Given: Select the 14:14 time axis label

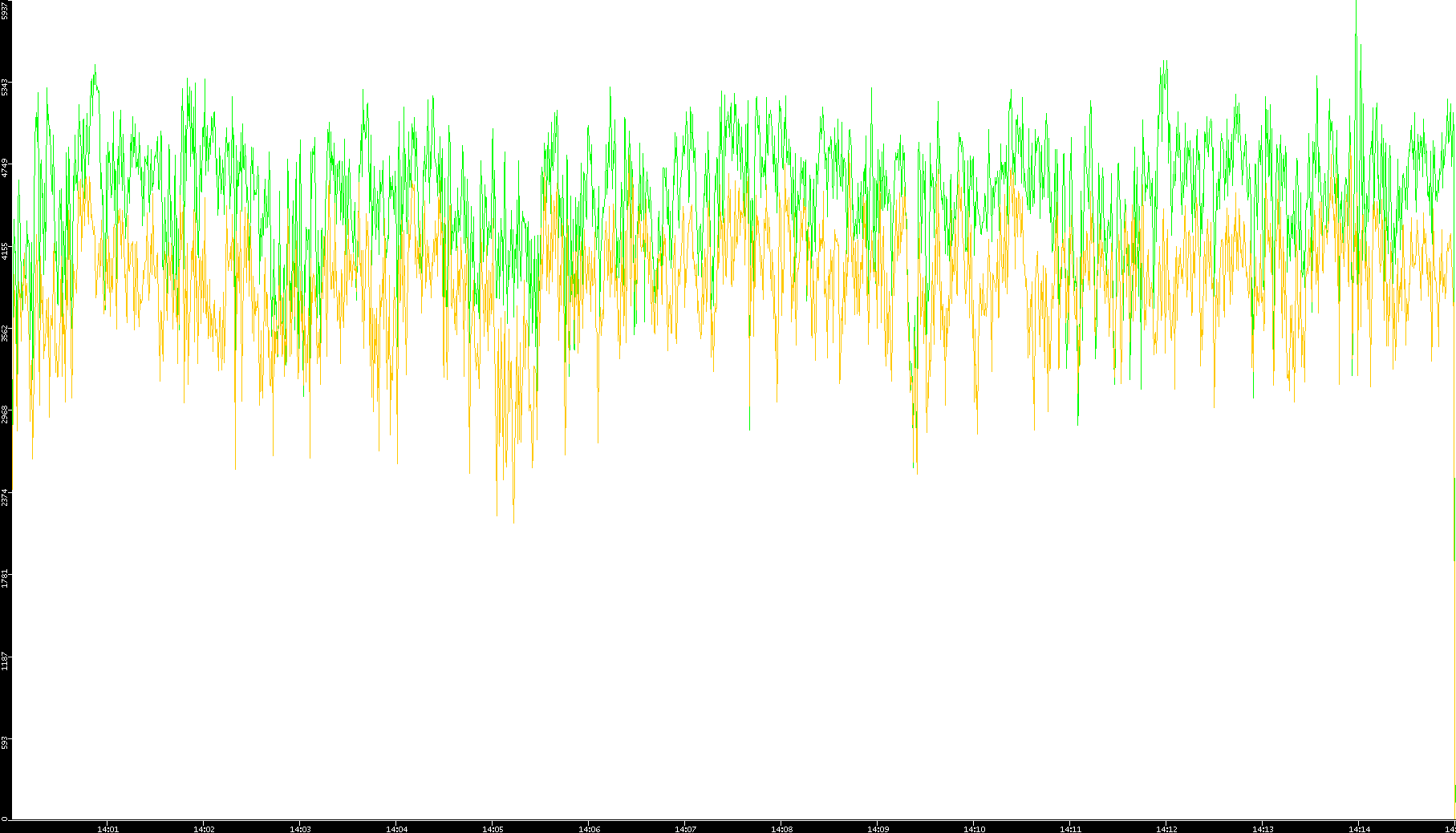Looking at the screenshot, I should [x=1359, y=828].
